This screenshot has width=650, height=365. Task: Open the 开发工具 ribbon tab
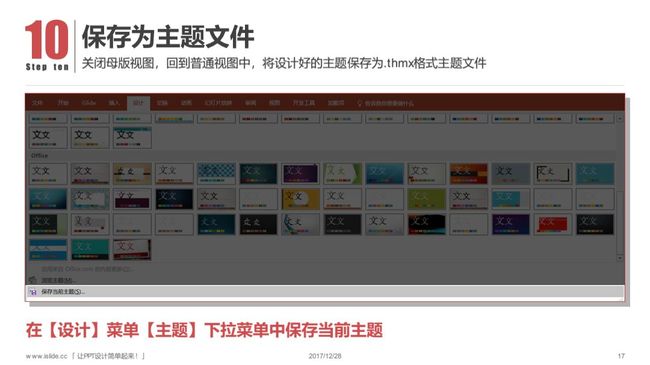304,102
